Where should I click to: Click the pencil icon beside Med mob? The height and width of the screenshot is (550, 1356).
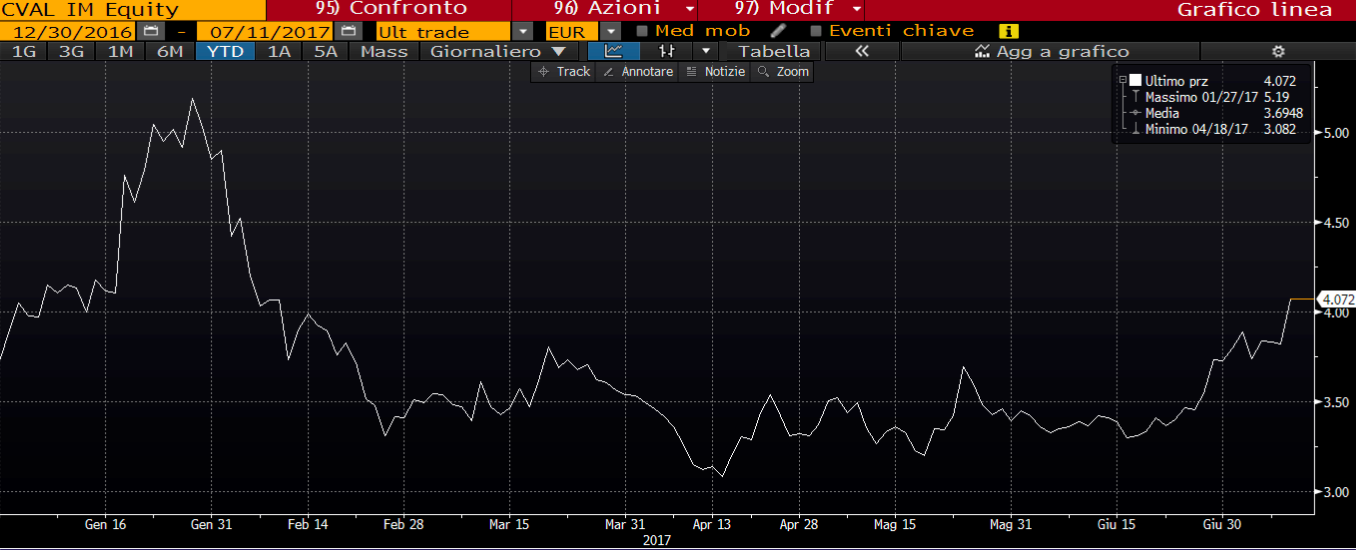point(778,31)
